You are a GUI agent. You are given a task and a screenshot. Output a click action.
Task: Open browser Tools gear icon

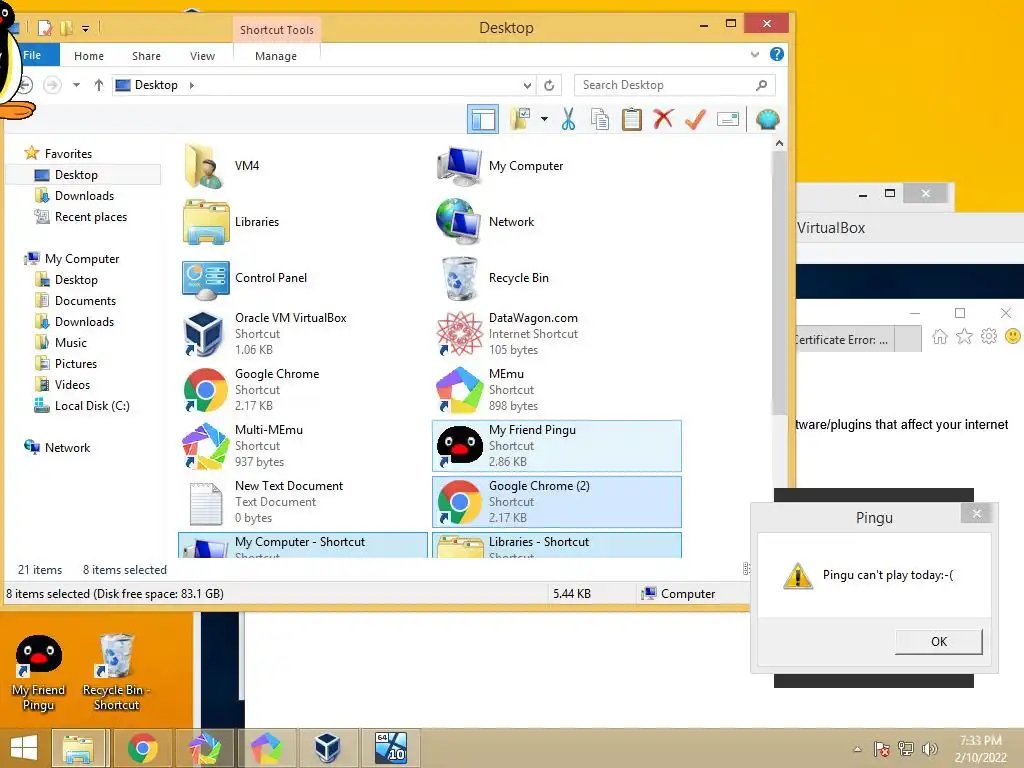(x=989, y=337)
